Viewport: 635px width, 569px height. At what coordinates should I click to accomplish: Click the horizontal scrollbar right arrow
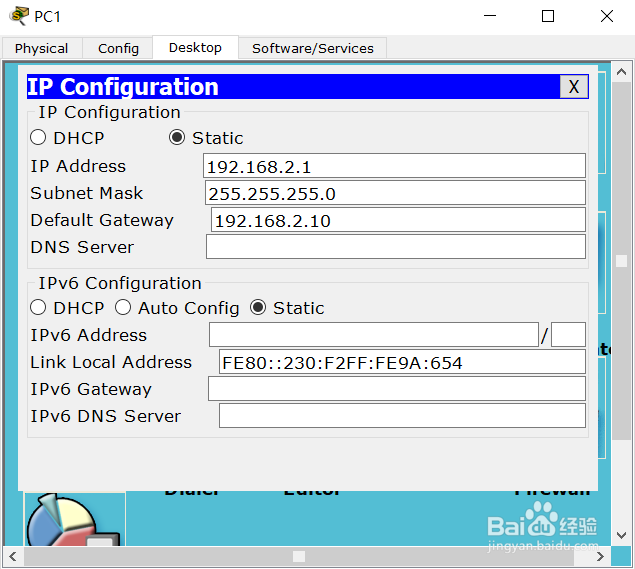(600, 556)
